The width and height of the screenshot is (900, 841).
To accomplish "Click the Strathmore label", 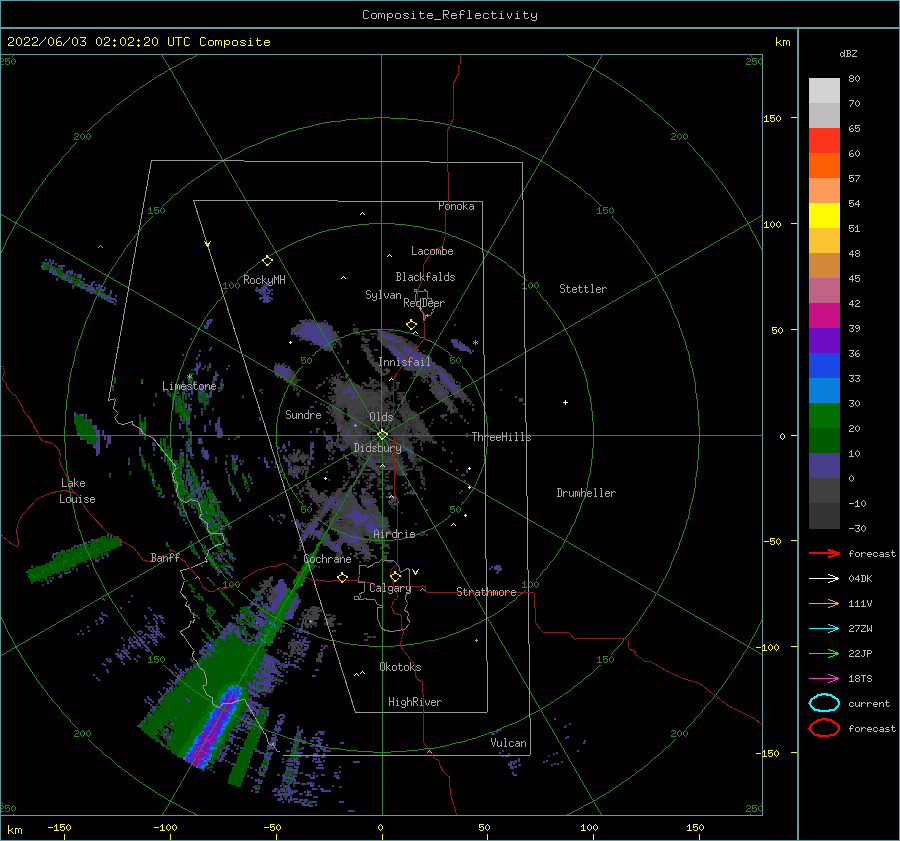I will [x=486, y=592].
